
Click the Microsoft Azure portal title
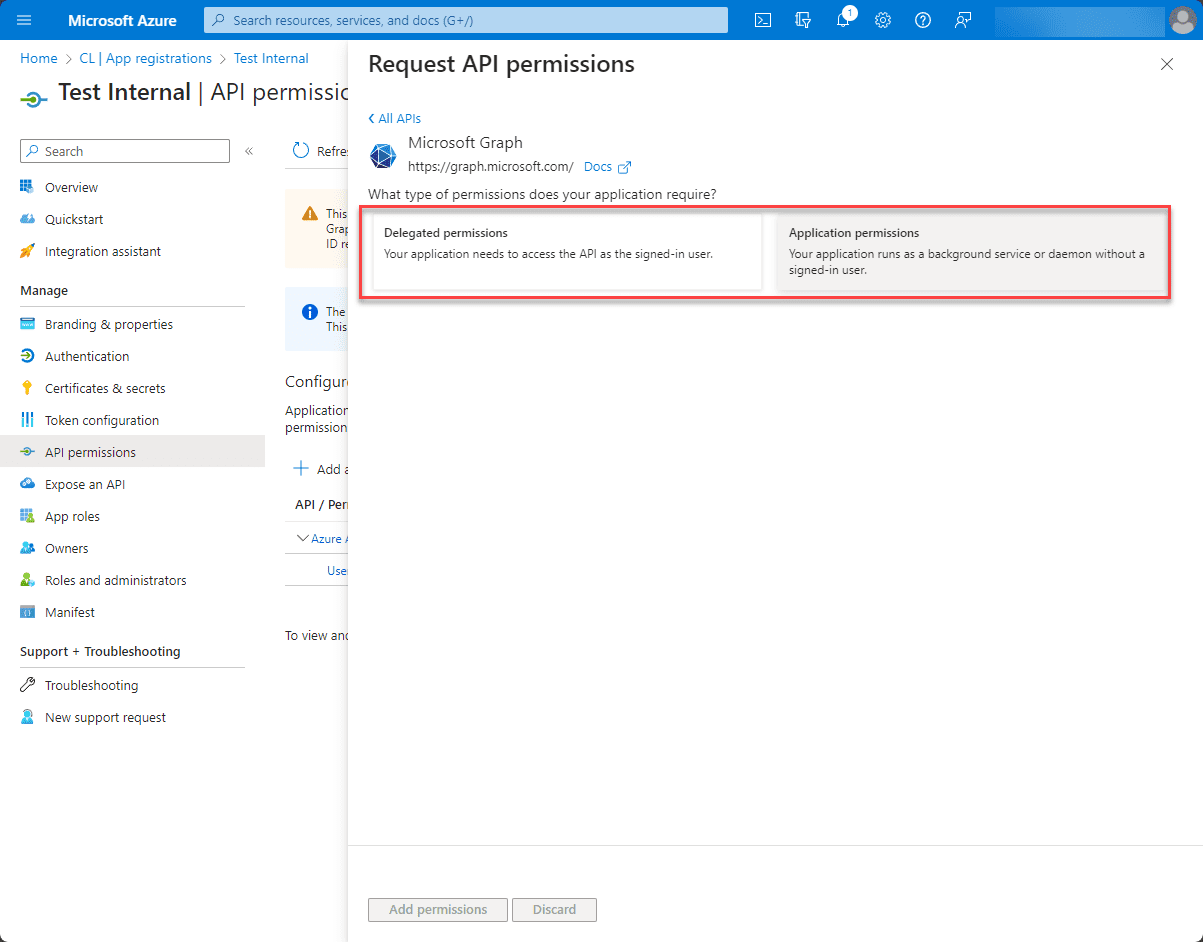tap(123, 20)
